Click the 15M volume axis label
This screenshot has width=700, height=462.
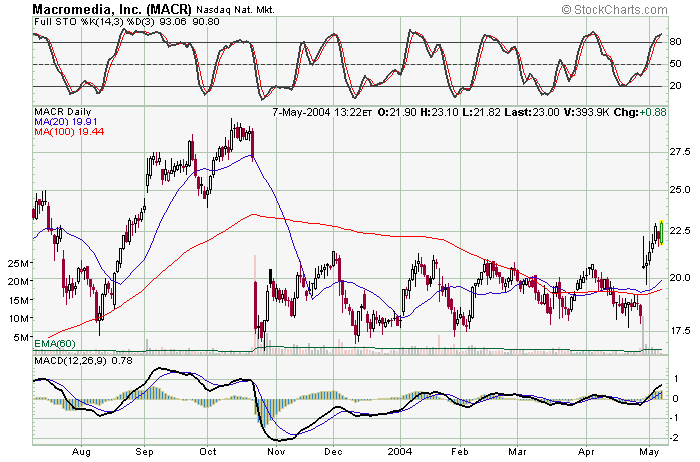click(18, 300)
